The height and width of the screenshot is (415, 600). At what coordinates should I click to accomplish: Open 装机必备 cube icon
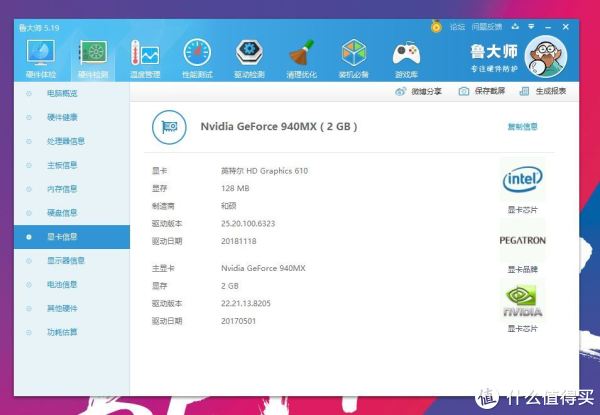click(x=354, y=52)
